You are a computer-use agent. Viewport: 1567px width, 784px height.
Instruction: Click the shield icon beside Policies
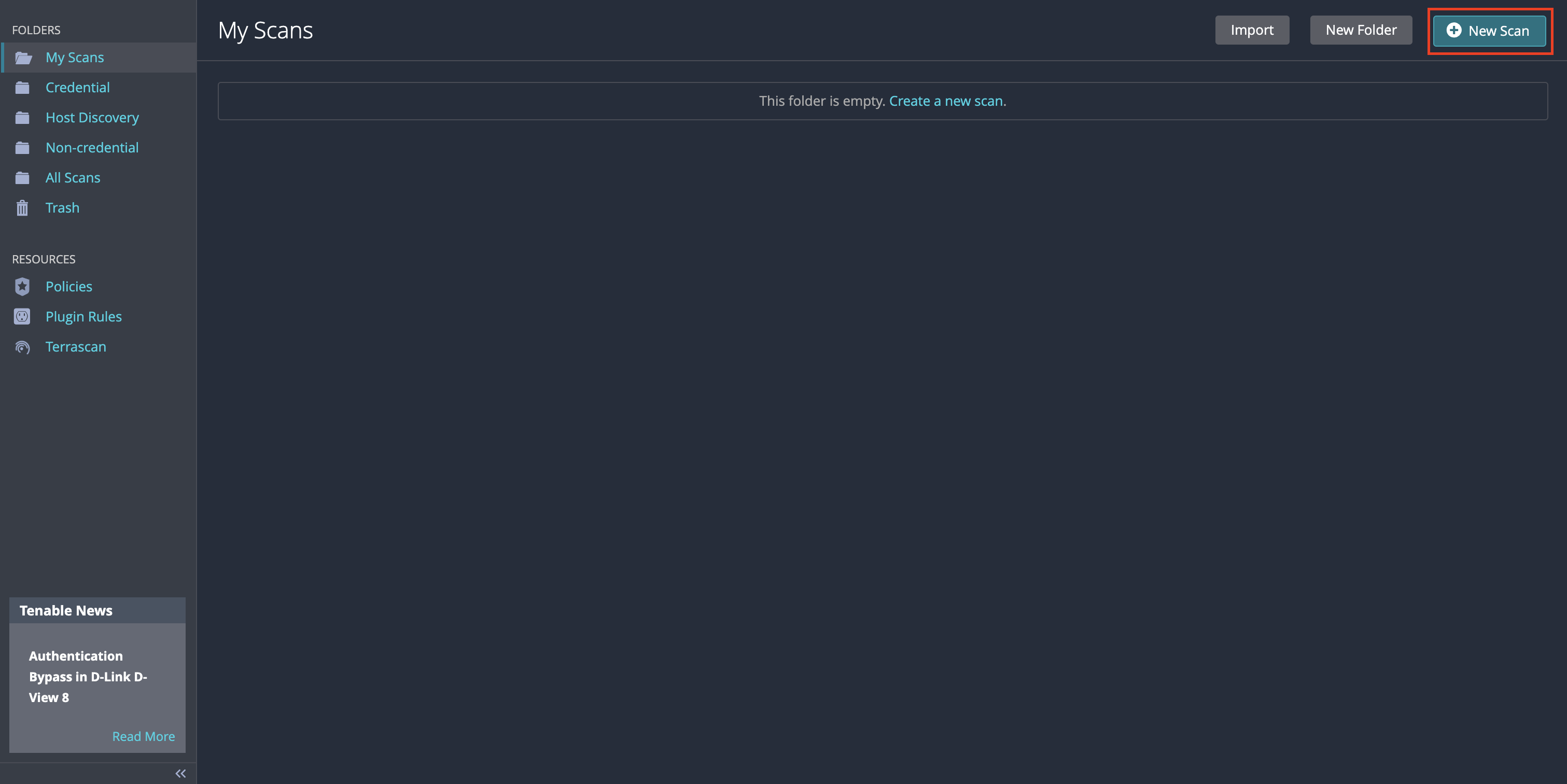(x=22, y=286)
